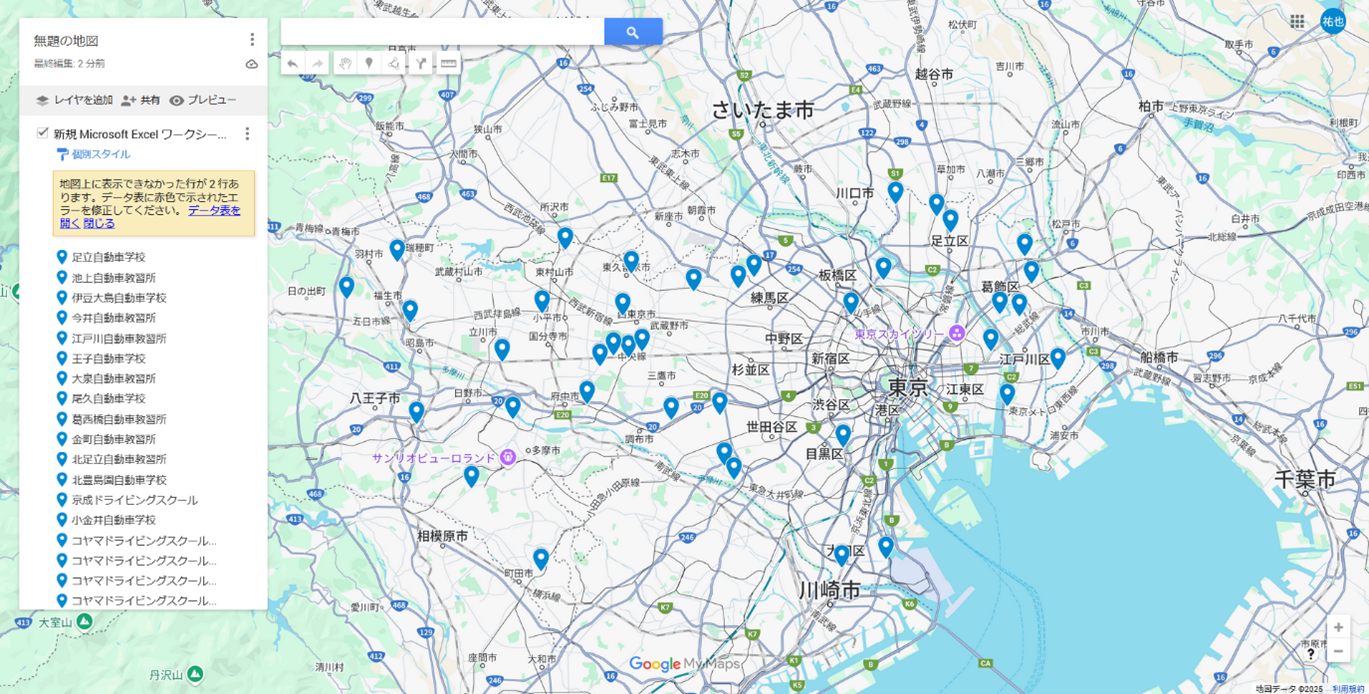Screen dimensions: 1369x694
Task: Click the サンリオピューロランド purple landmark icon
Action: [508, 458]
